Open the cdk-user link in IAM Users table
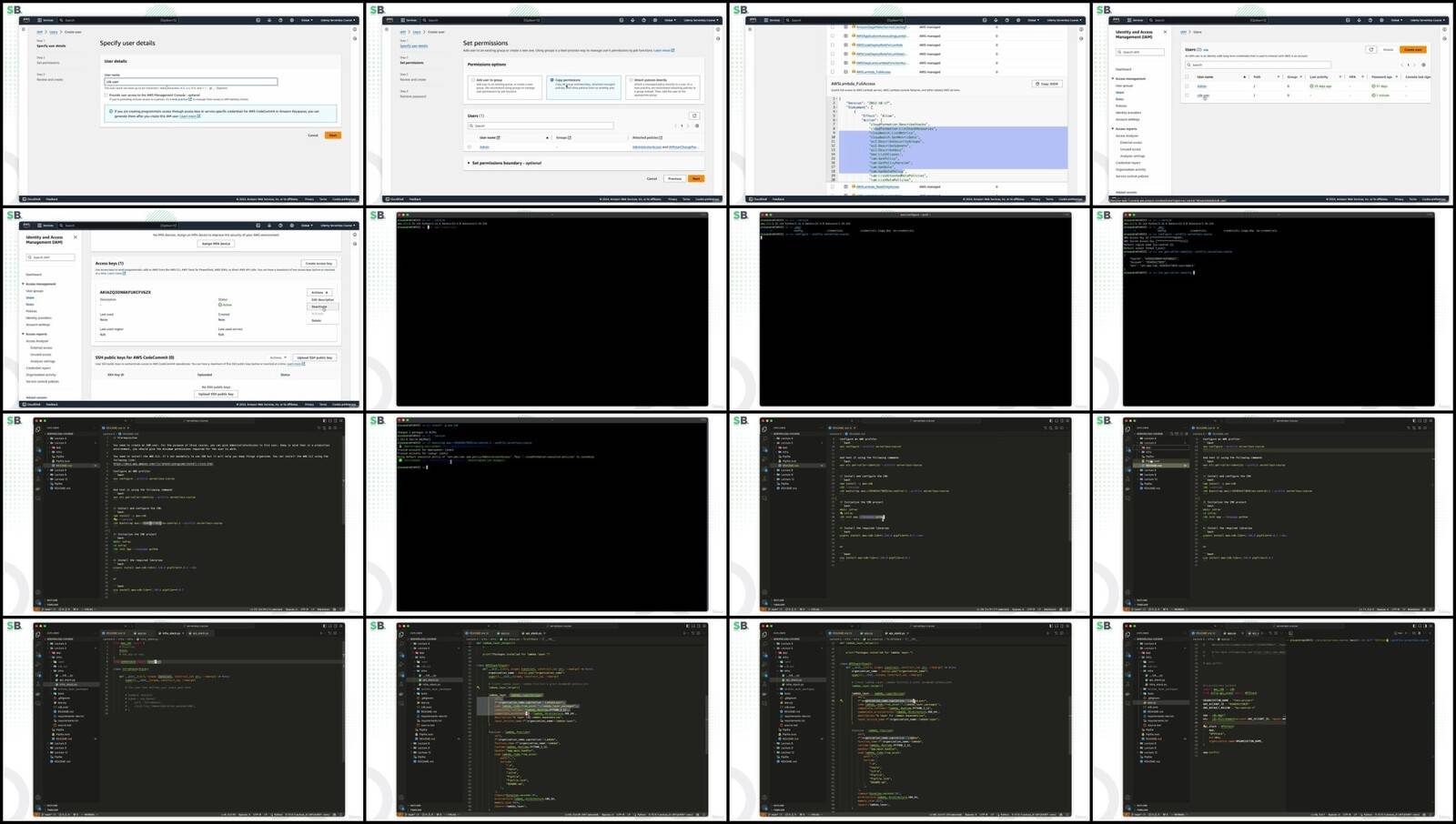The image size is (1456, 824). [1203, 95]
